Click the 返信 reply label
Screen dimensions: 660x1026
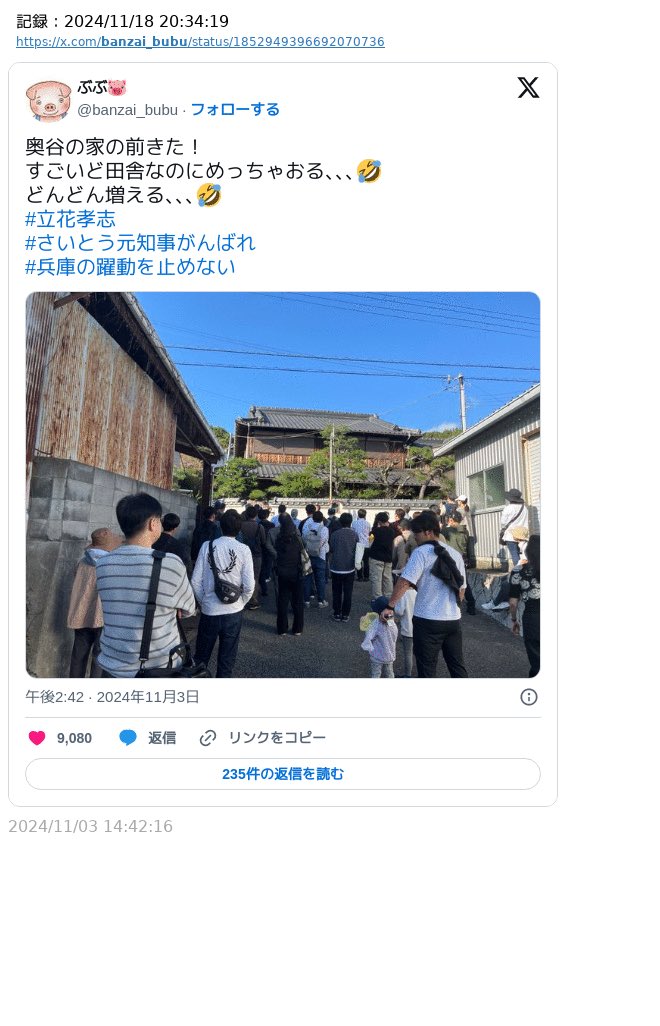tap(162, 738)
